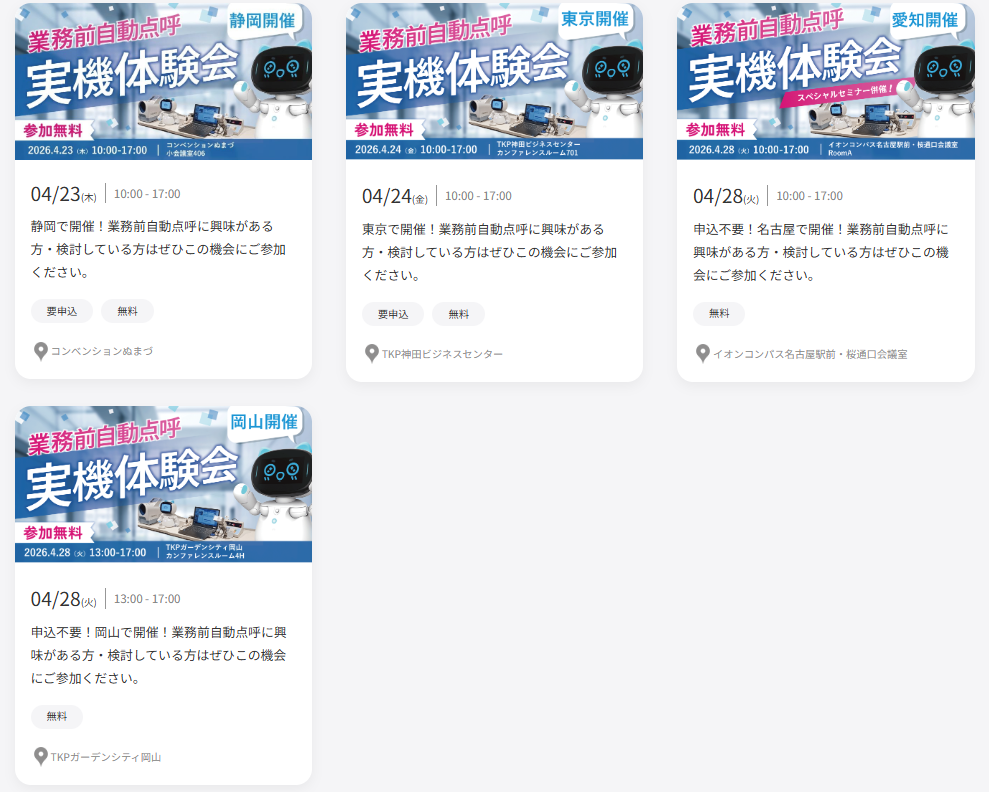Select the コンベンションぬまづ venue text

(x=102, y=351)
